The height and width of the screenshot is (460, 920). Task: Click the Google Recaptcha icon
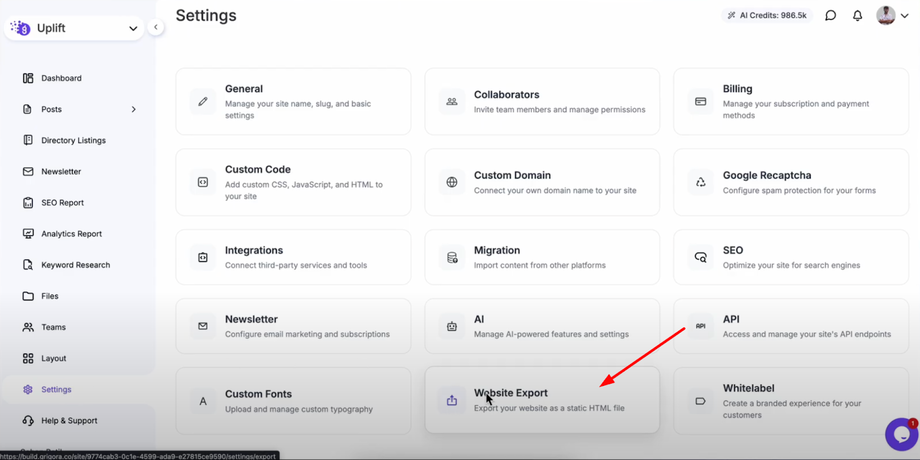[701, 182]
